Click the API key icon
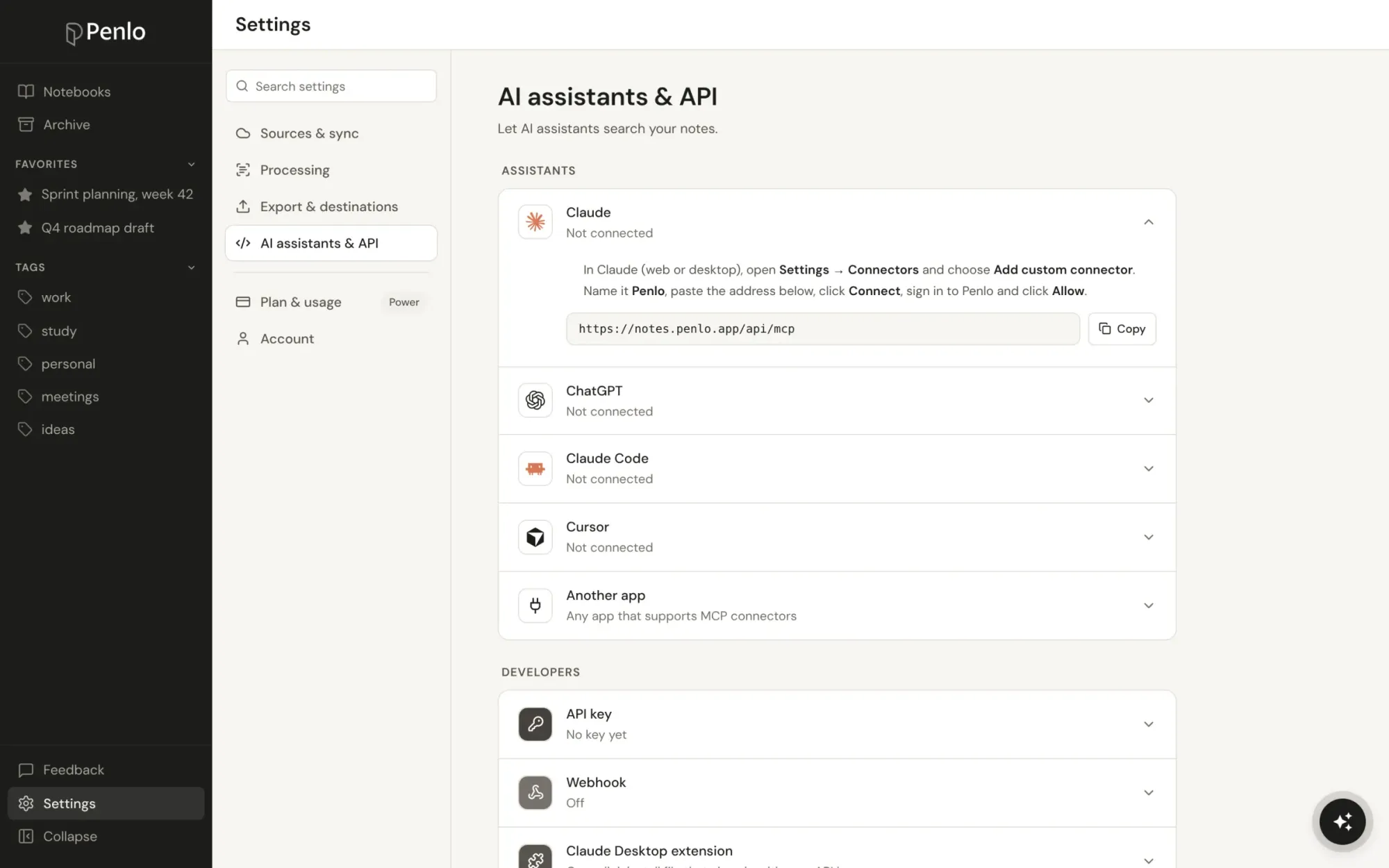This screenshot has height=868, width=1389. coord(535,724)
